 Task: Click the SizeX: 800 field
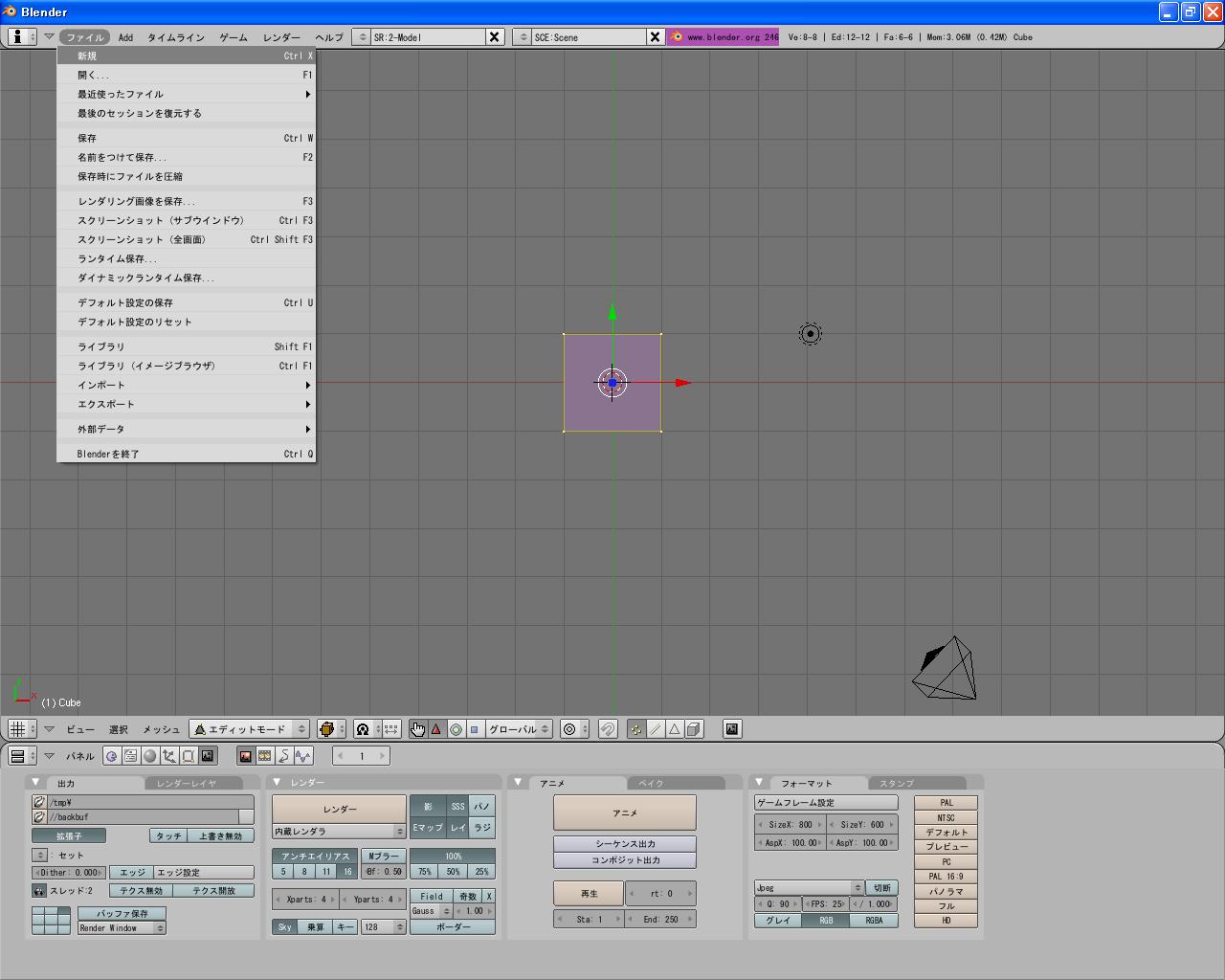pos(791,824)
